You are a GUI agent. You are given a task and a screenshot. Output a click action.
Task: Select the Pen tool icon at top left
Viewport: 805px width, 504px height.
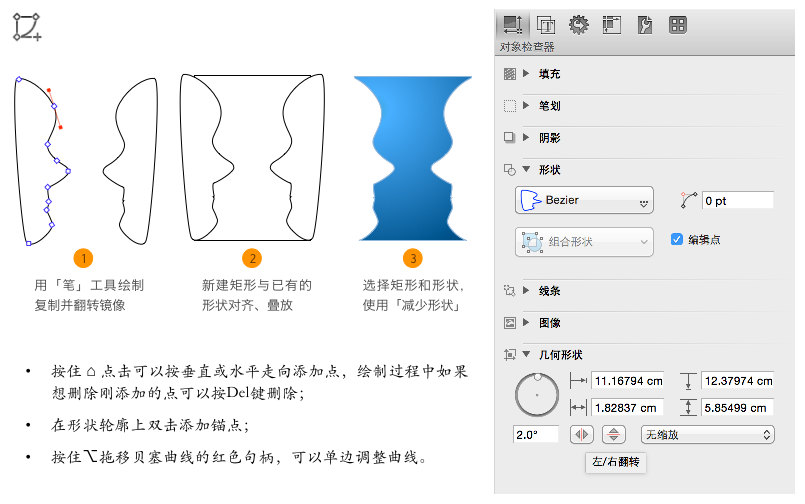27,27
